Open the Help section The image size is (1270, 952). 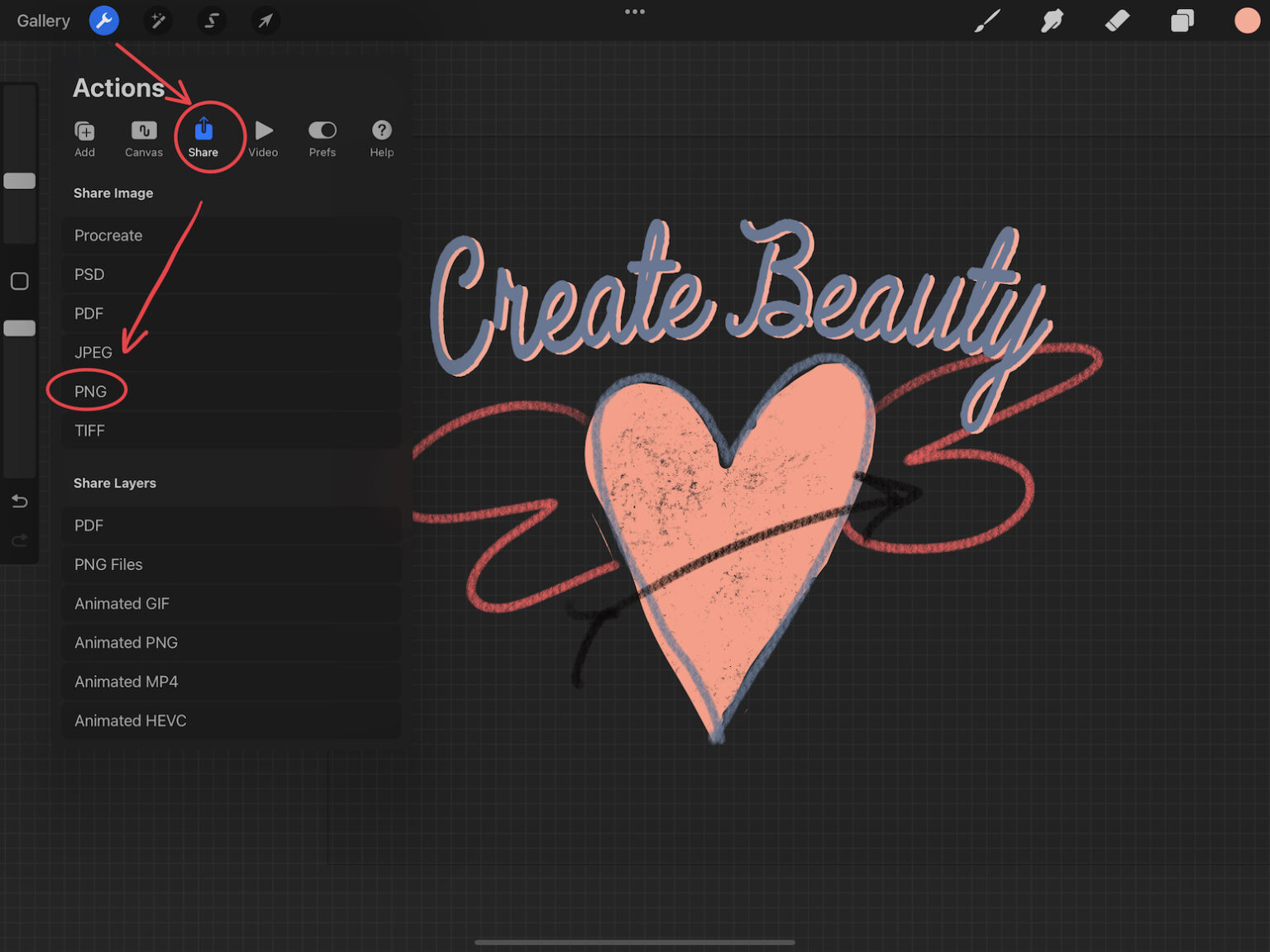pyautogui.click(x=381, y=136)
